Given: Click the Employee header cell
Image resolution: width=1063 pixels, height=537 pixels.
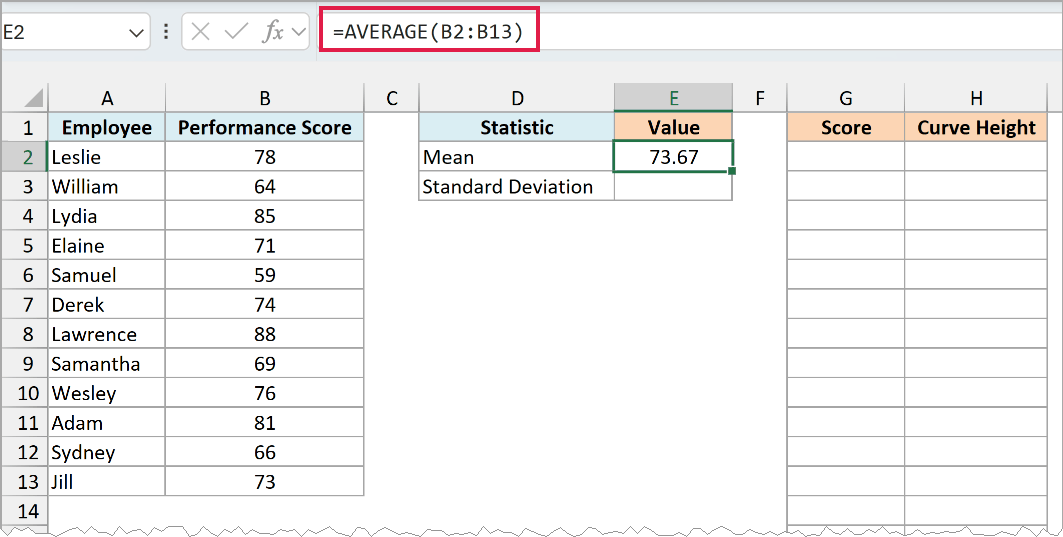Looking at the screenshot, I should (106, 127).
